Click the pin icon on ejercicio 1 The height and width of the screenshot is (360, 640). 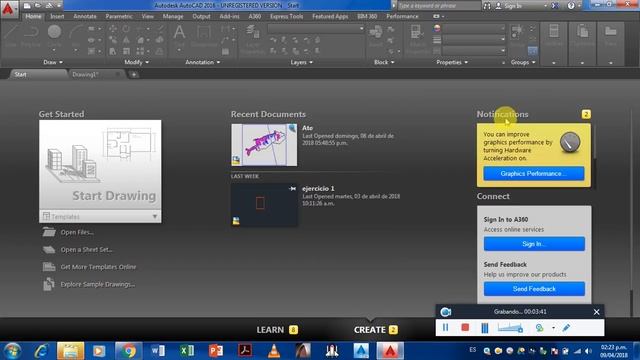pos(292,189)
